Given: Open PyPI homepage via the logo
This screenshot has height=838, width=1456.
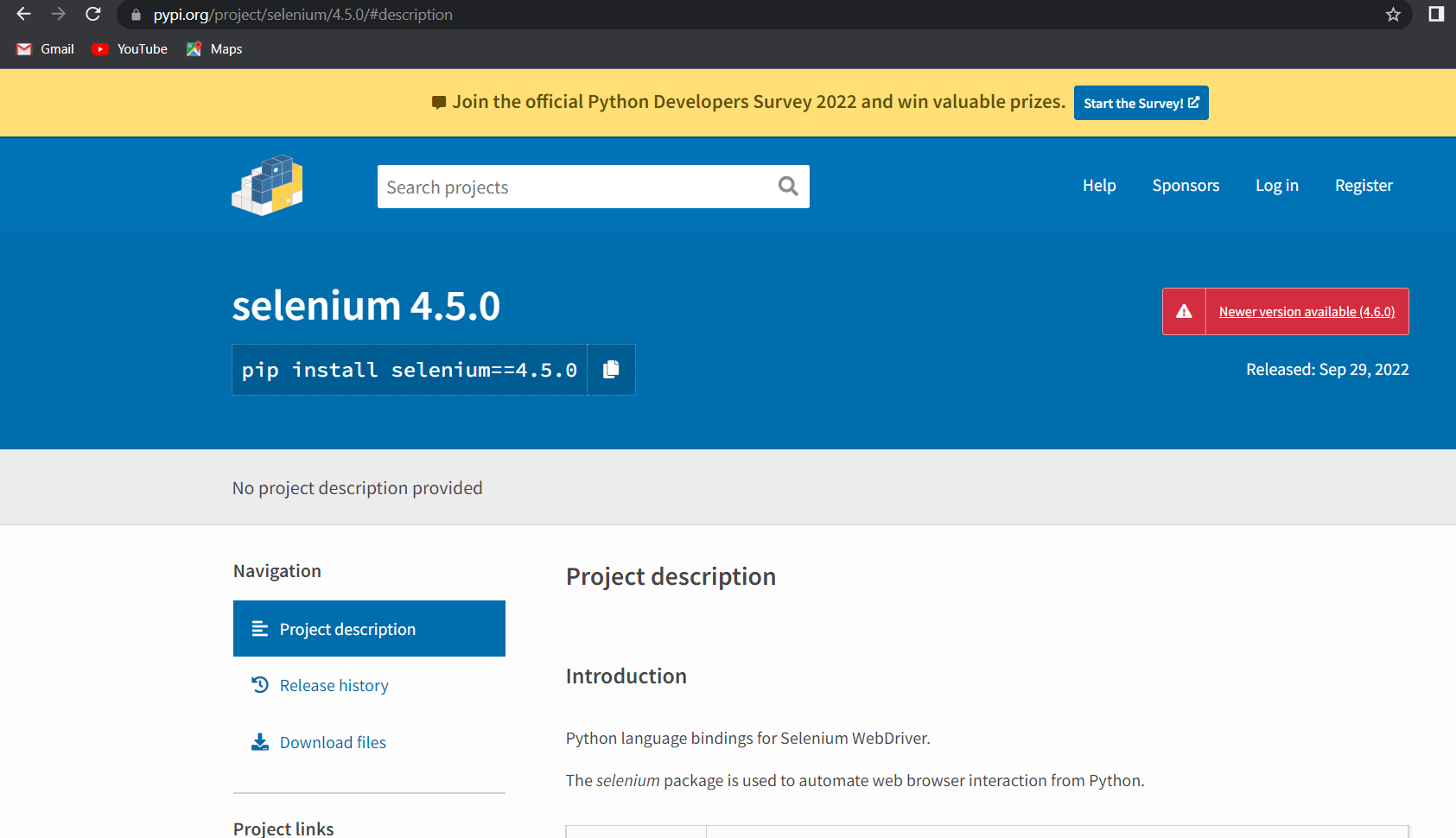Looking at the screenshot, I should [x=266, y=185].
